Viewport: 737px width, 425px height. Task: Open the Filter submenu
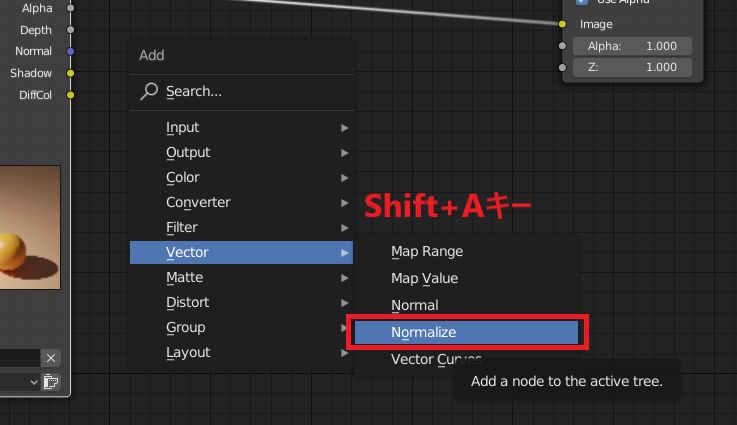[x=241, y=228]
